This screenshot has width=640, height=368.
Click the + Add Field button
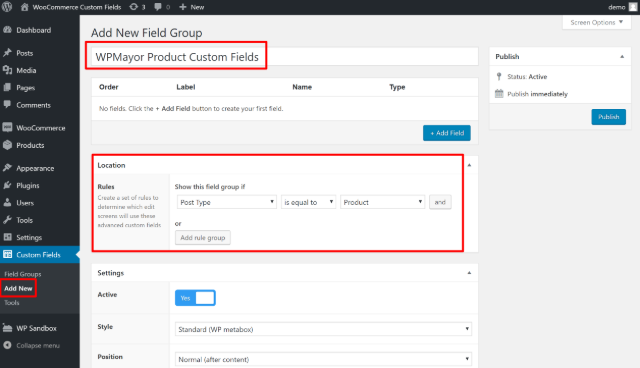447,133
